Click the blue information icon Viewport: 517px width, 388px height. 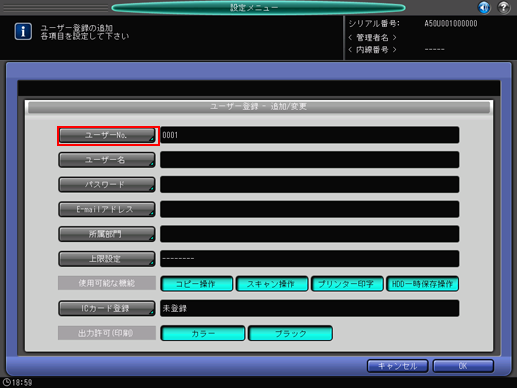(x=23, y=32)
